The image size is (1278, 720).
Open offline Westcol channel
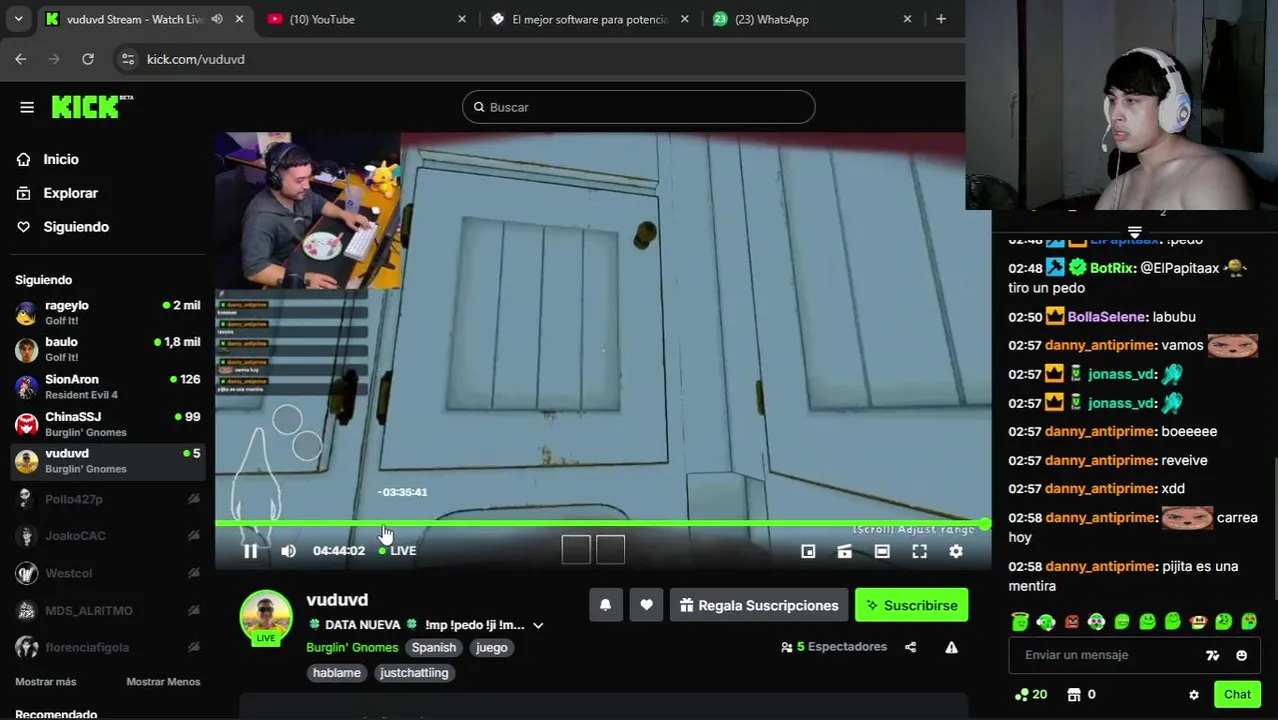tap(107, 573)
